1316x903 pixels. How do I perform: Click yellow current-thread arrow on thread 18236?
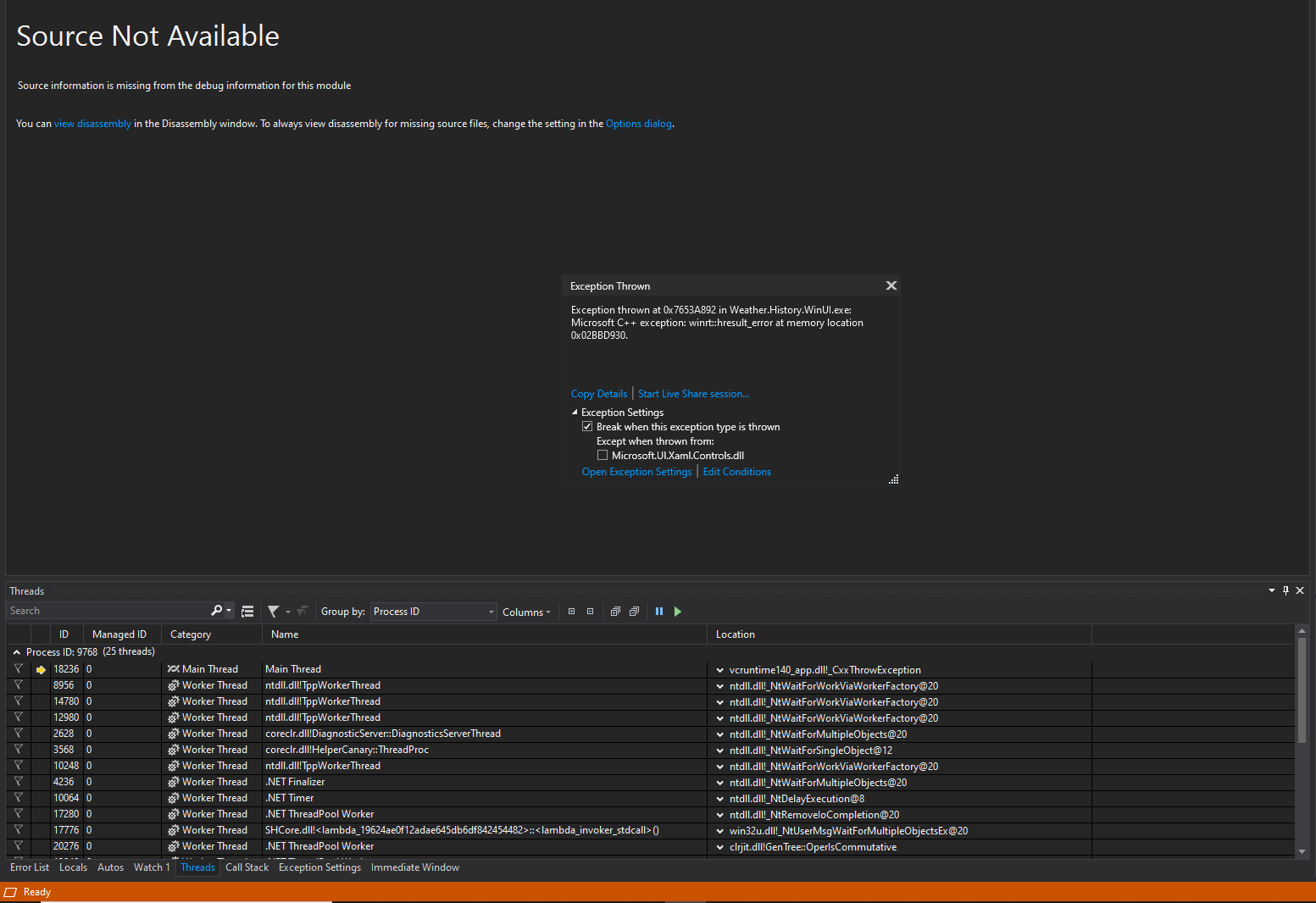[x=41, y=670]
